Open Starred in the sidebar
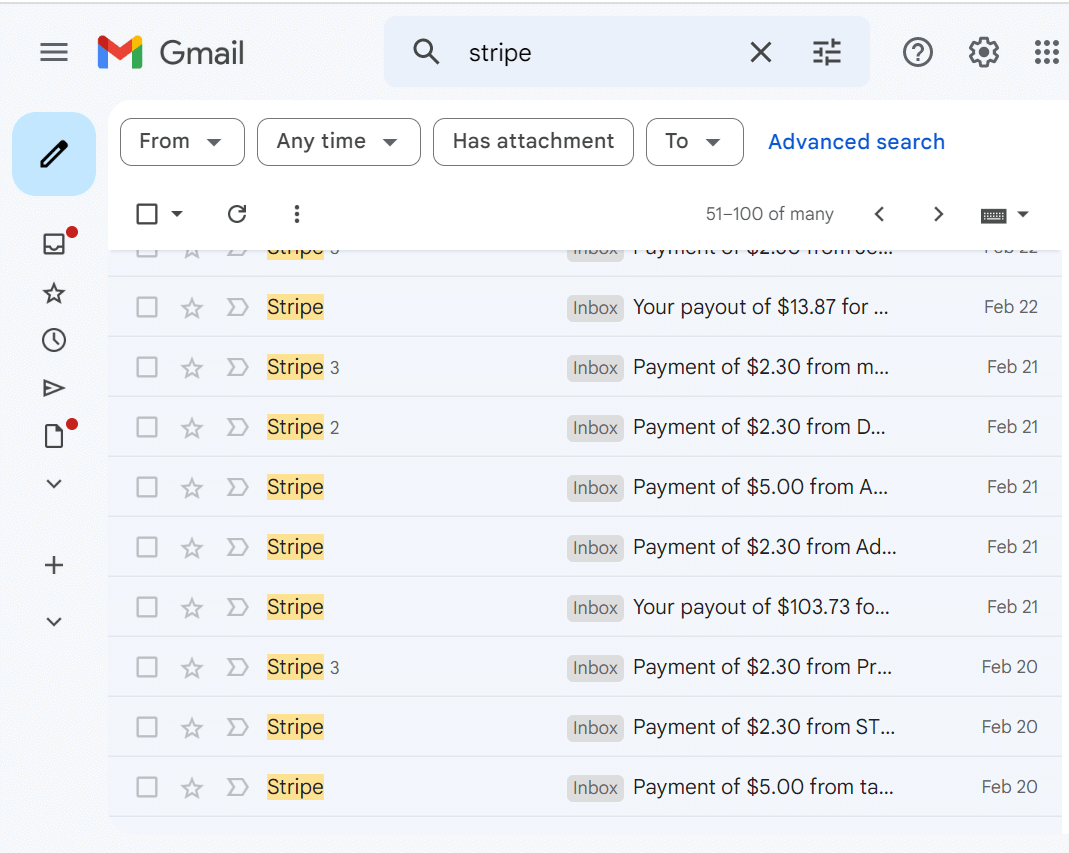The height and width of the screenshot is (853, 1069). (54, 294)
